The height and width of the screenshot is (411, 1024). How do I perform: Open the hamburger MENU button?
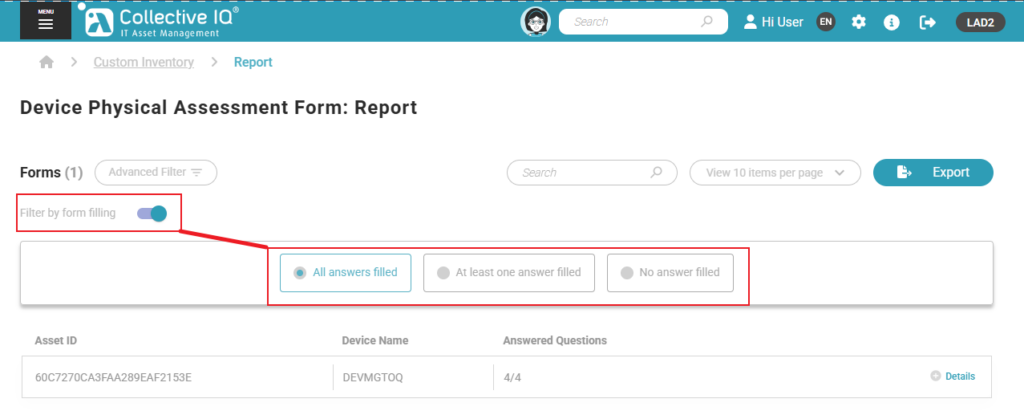tap(45, 21)
